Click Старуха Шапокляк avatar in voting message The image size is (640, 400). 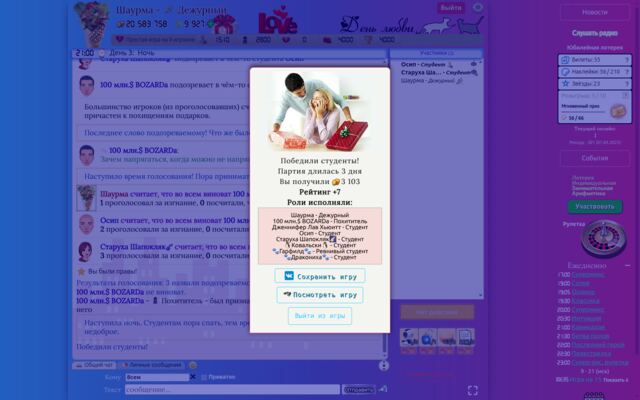click(85, 251)
